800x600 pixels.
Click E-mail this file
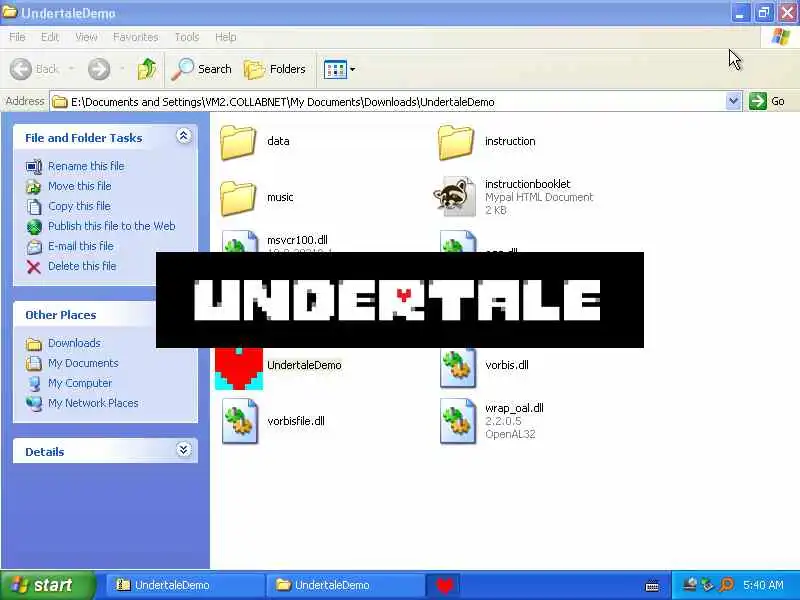(x=81, y=246)
